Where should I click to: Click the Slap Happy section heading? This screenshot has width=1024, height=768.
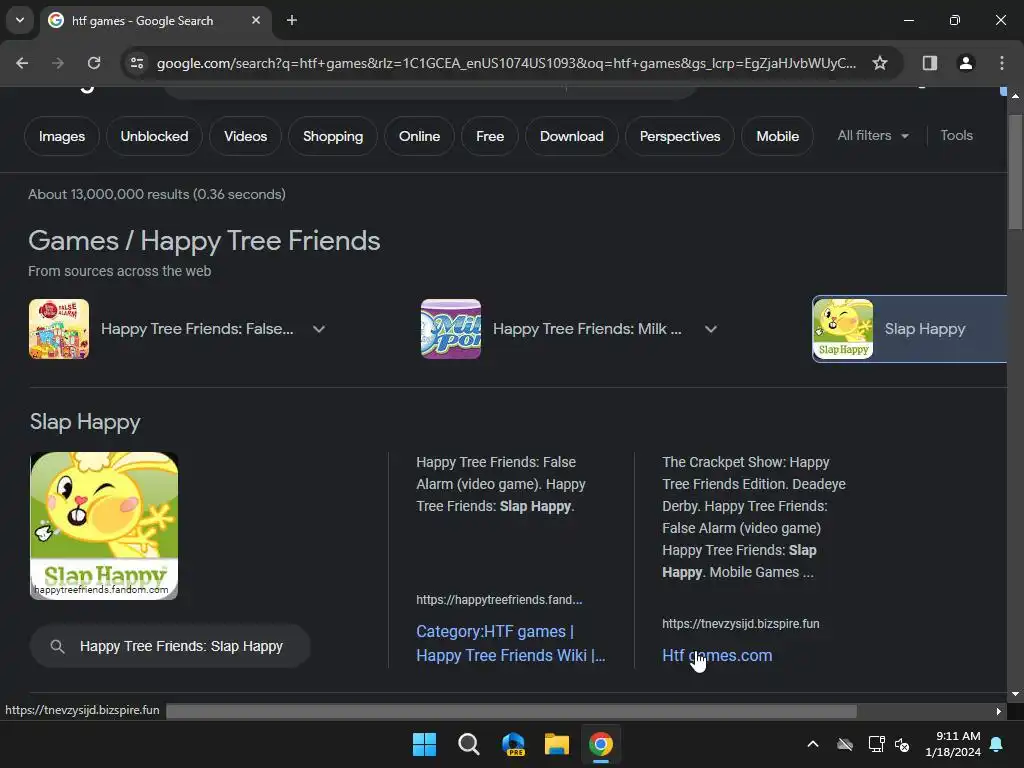[x=85, y=422]
